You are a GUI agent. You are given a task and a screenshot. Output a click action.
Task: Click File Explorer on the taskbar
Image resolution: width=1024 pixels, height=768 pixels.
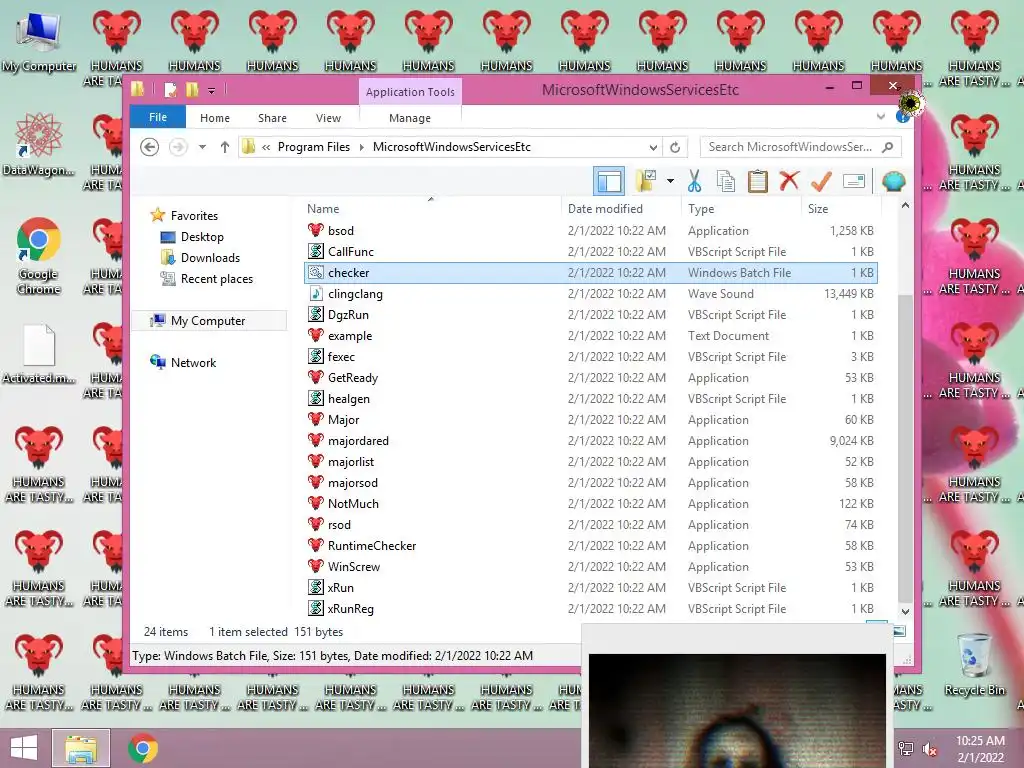click(81, 748)
